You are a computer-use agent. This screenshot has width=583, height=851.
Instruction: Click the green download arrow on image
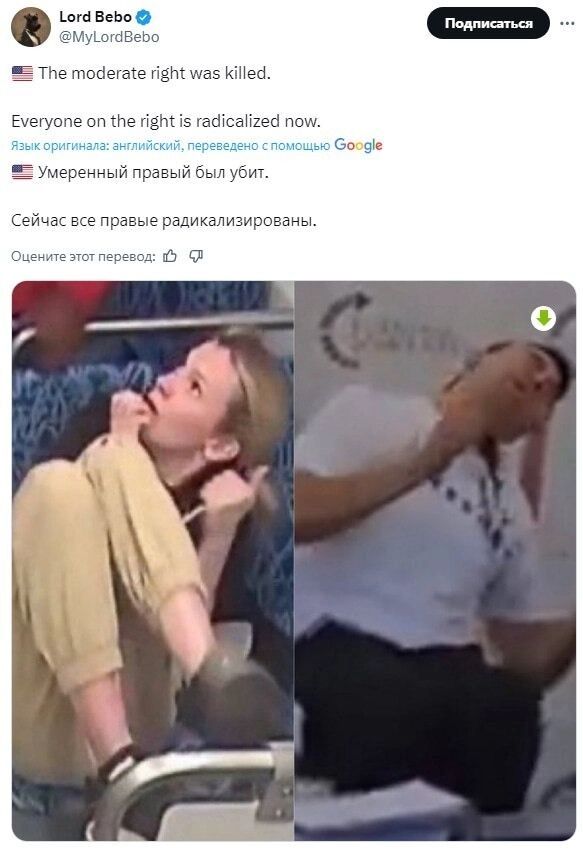point(543,318)
